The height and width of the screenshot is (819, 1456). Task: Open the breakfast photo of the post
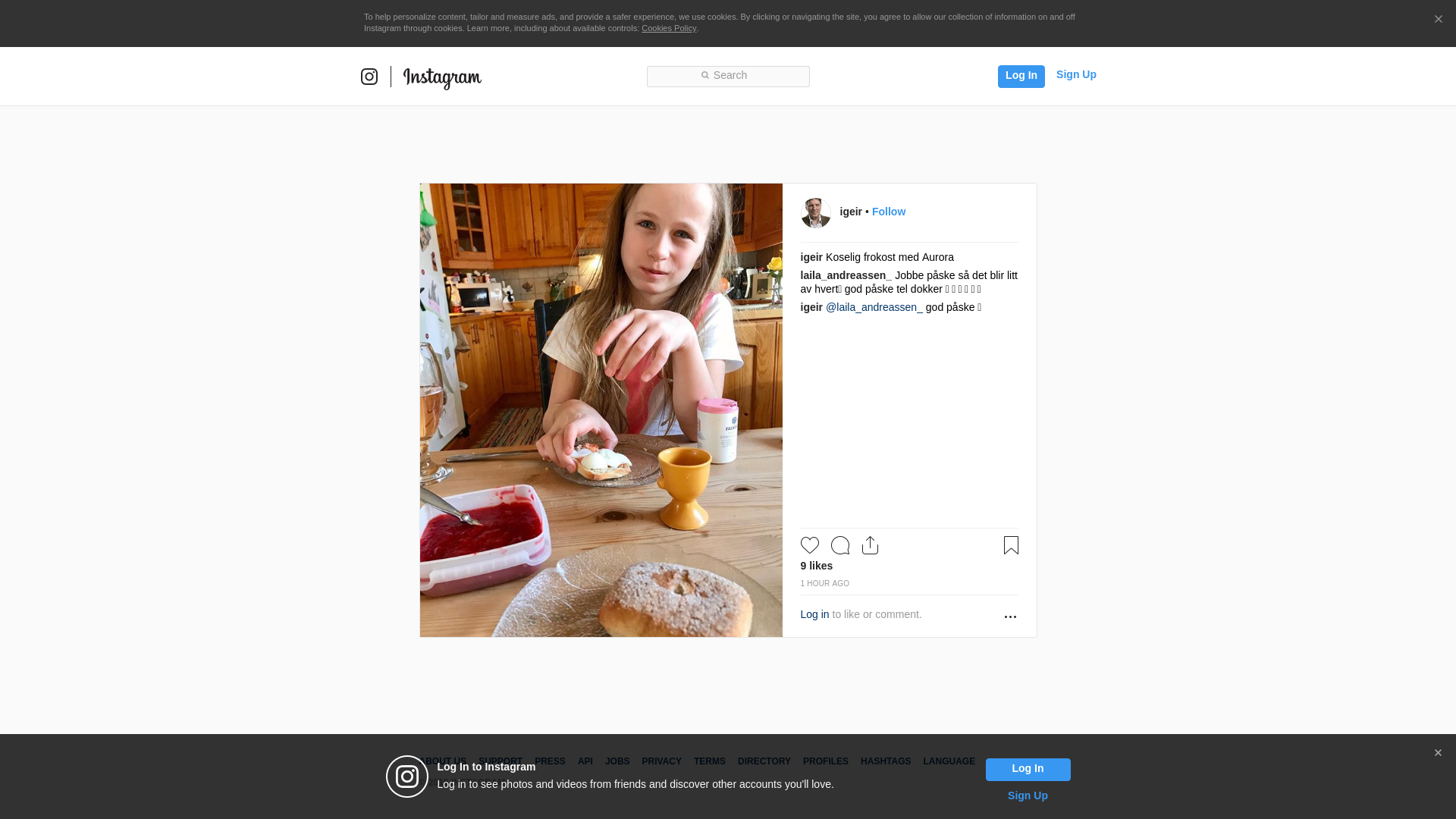coord(601,409)
